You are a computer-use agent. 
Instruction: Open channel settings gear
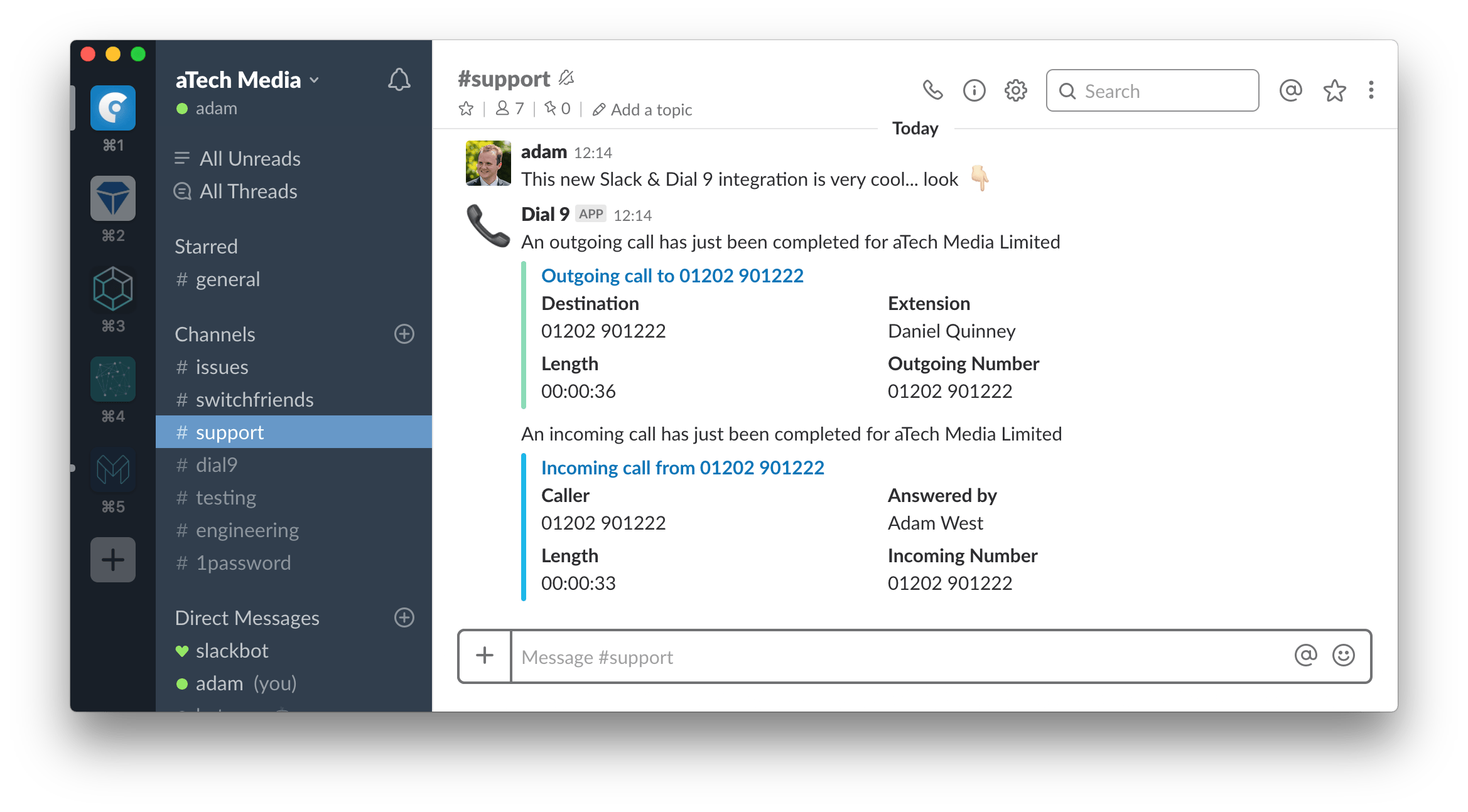pos(1015,90)
